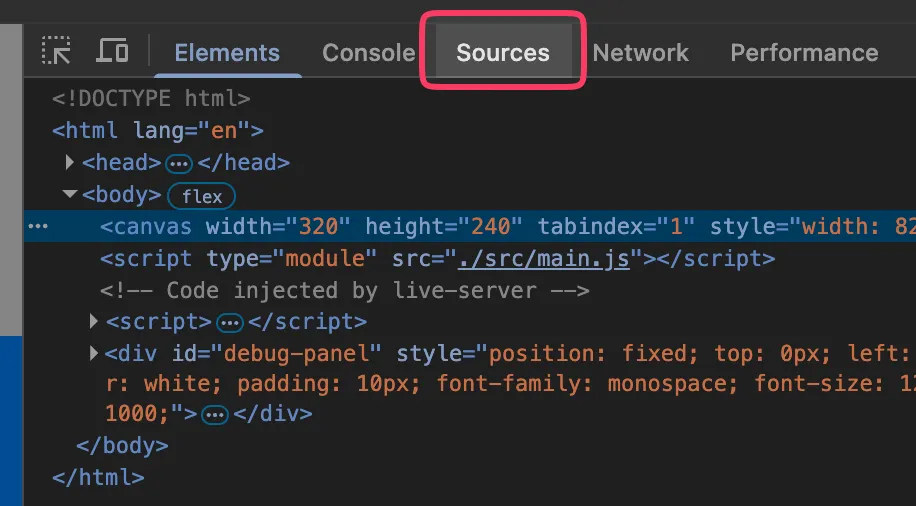Viewport: 916px width, 506px height.
Task: Switch to the Console tab
Action: tap(368, 53)
